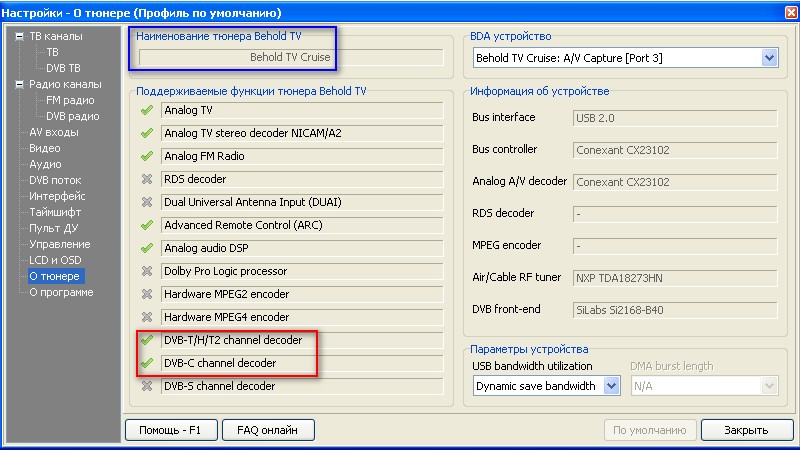Click the По умолчанию button
Image resolution: width=800 pixels, height=450 pixels.
[x=650, y=430]
